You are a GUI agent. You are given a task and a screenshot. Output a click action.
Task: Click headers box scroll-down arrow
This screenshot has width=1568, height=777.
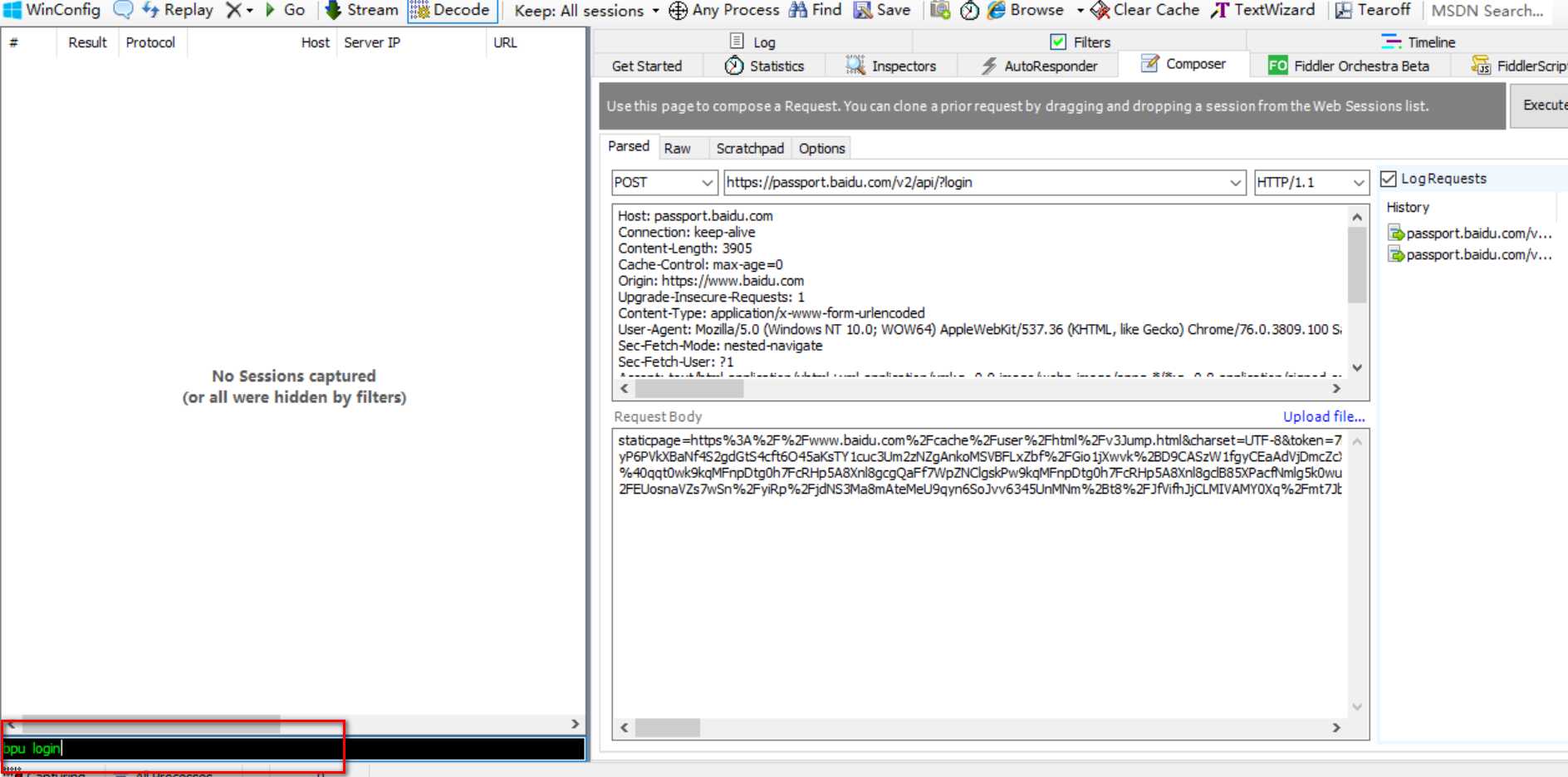tap(1357, 367)
